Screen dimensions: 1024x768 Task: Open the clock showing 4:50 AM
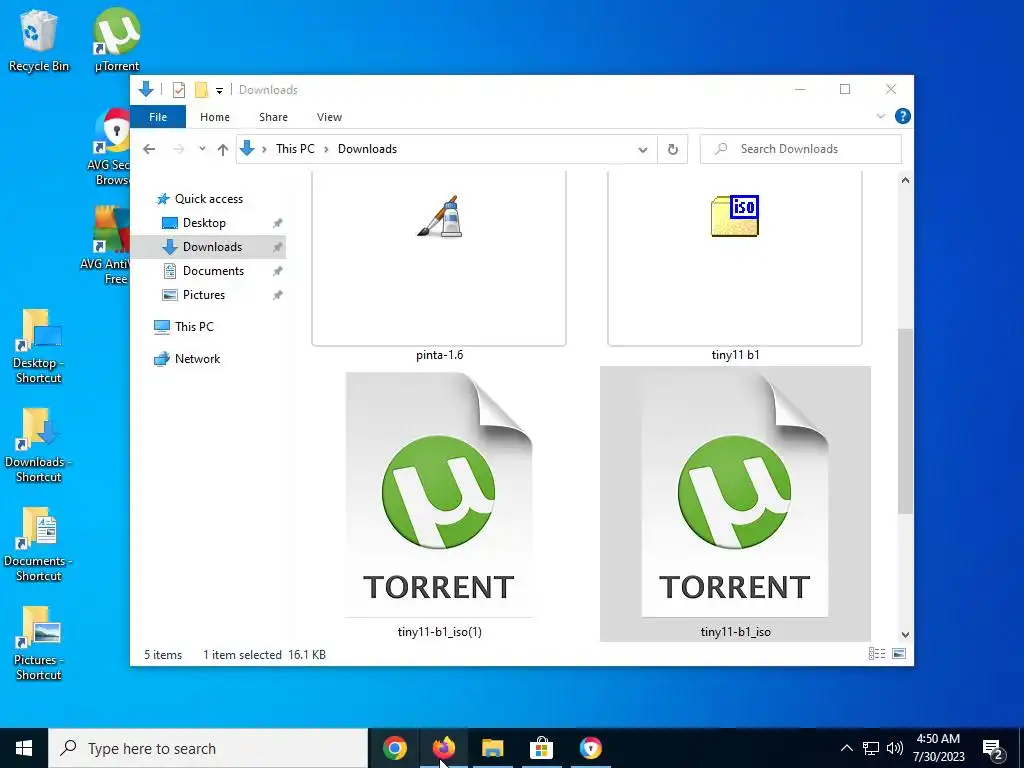pos(938,748)
